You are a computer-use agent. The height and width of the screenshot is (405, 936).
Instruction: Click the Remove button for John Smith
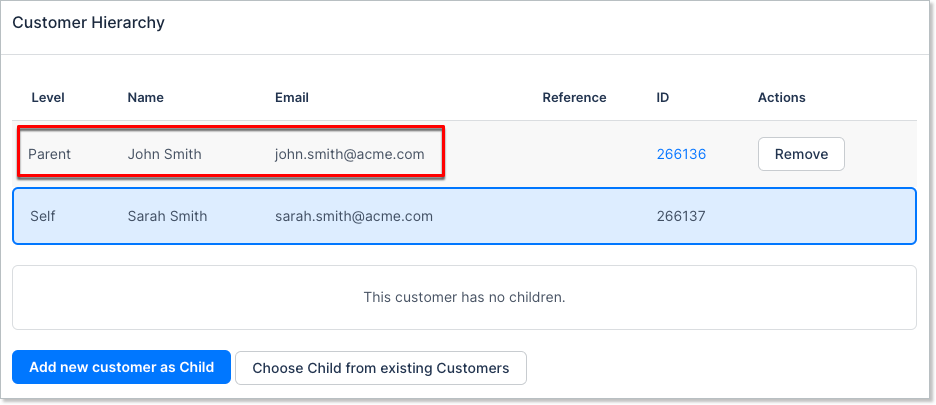[x=801, y=154]
